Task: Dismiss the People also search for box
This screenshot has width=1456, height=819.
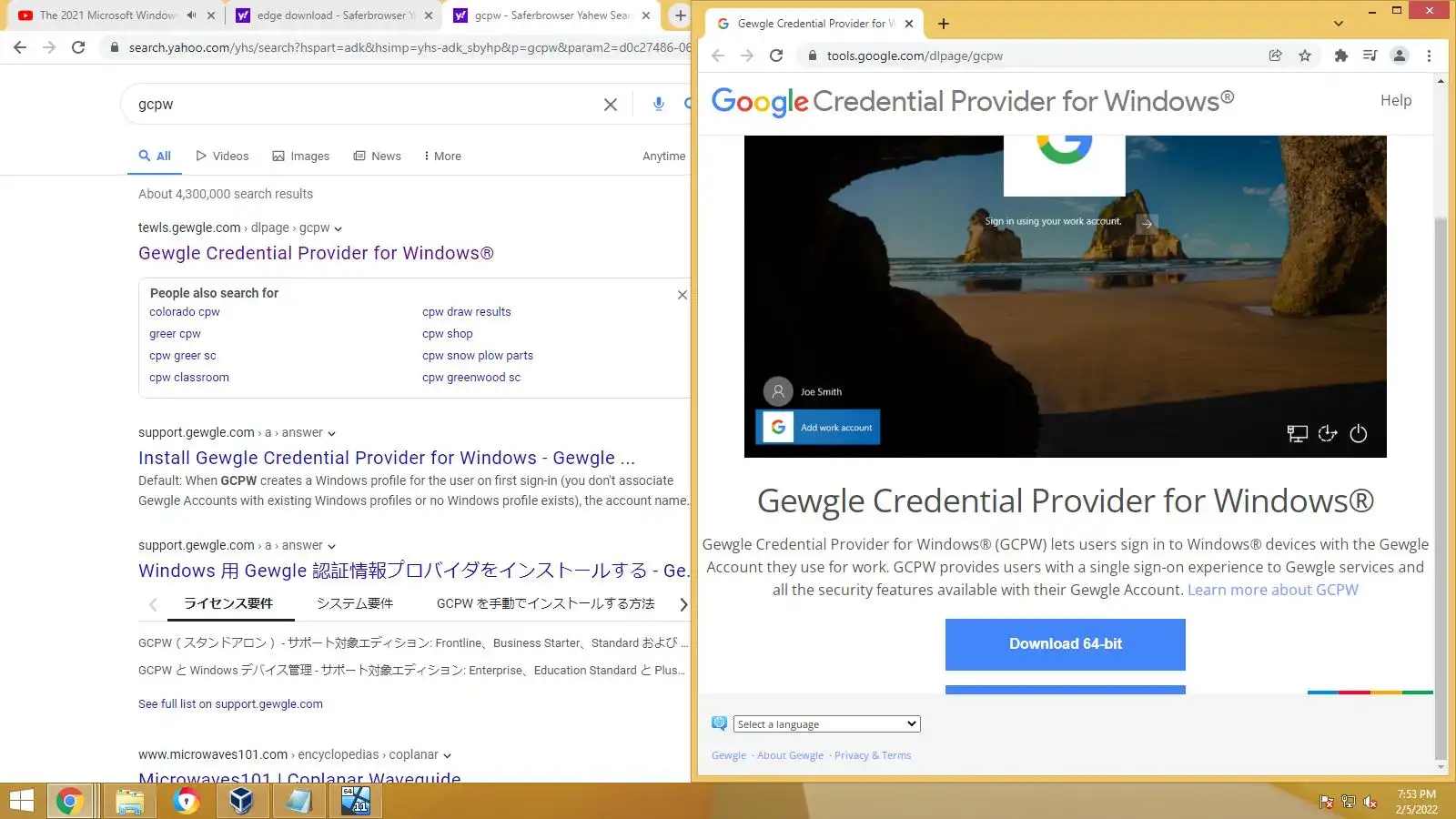Action: (x=682, y=295)
